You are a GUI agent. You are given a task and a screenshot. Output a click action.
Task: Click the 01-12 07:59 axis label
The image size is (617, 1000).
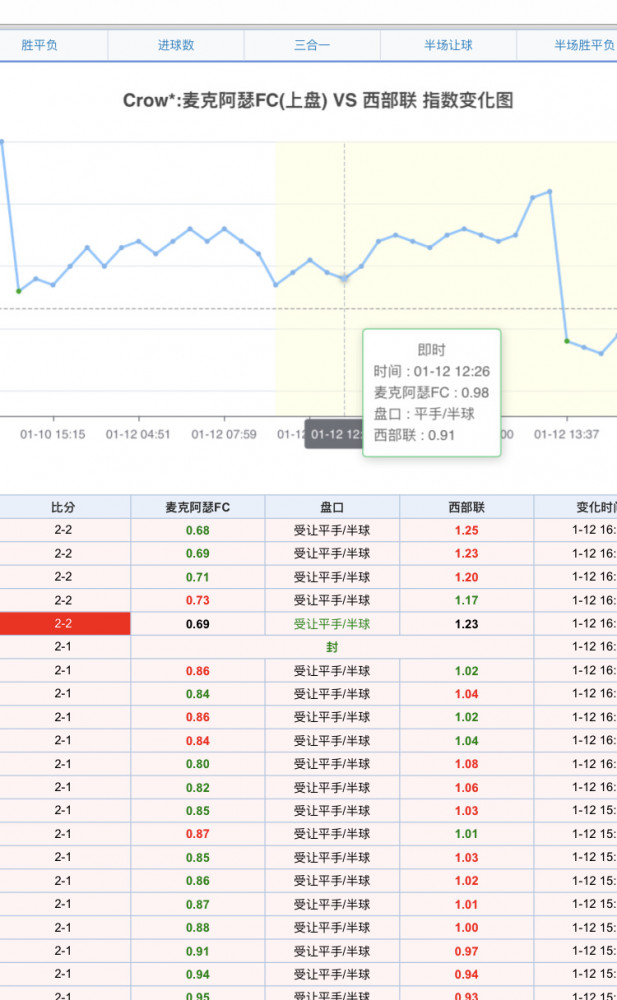[x=224, y=434]
